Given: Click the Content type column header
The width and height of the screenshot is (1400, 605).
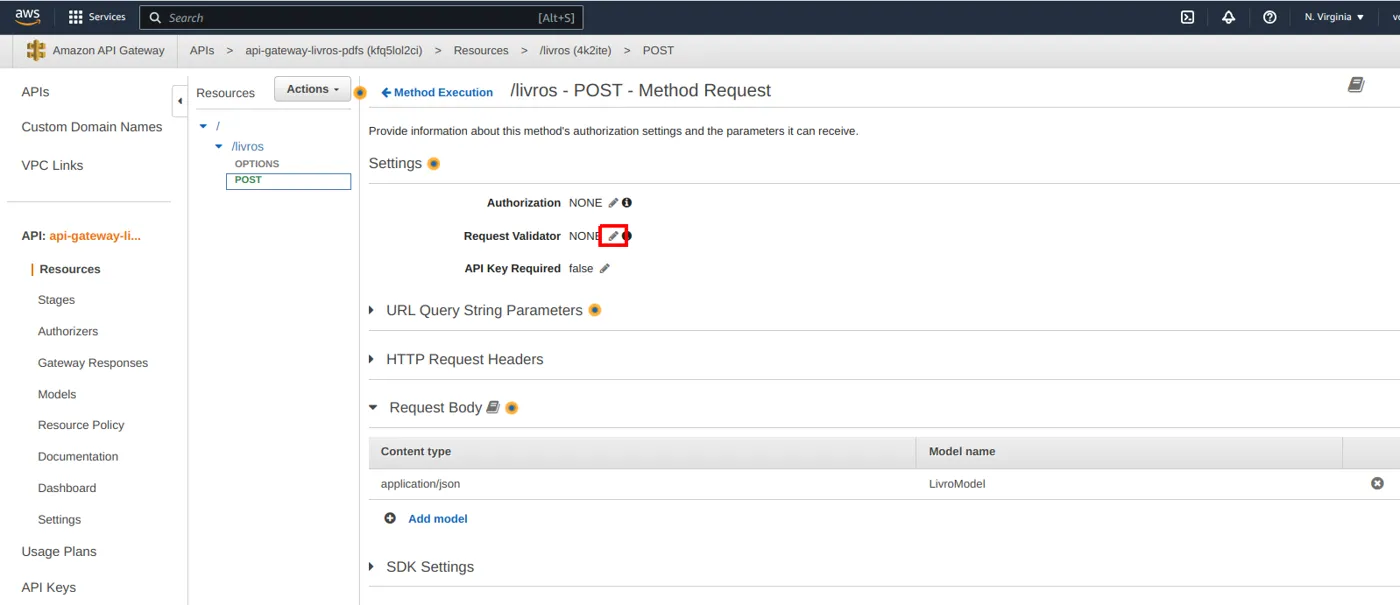Looking at the screenshot, I should point(642,452).
